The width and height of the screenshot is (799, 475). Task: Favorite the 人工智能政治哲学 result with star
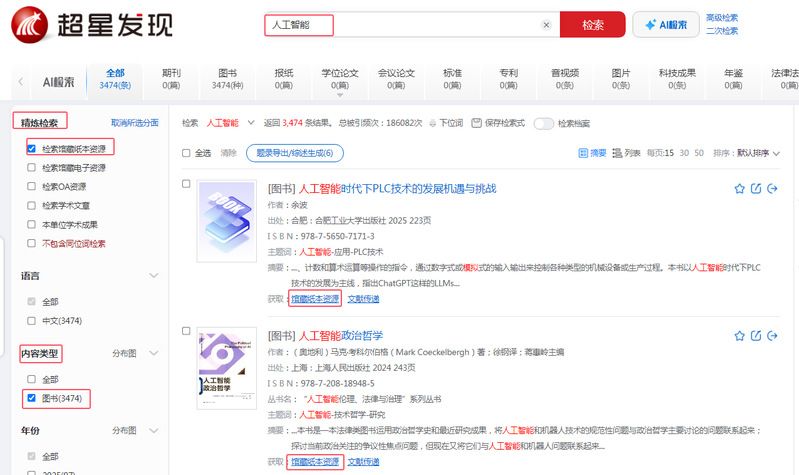(x=740, y=336)
